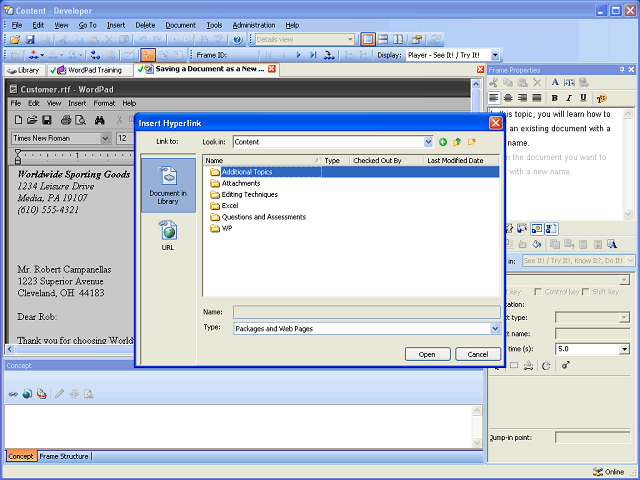640x480 pixels.
Task: Jump to last frame icon
Action: (x=313, y=55)
